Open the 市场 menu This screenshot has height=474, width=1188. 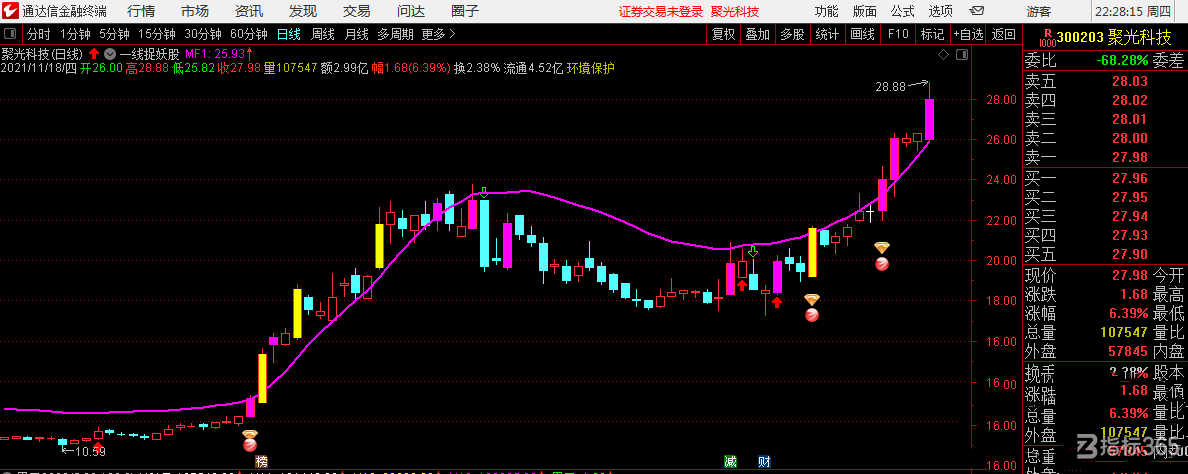[x=195, y=11]
